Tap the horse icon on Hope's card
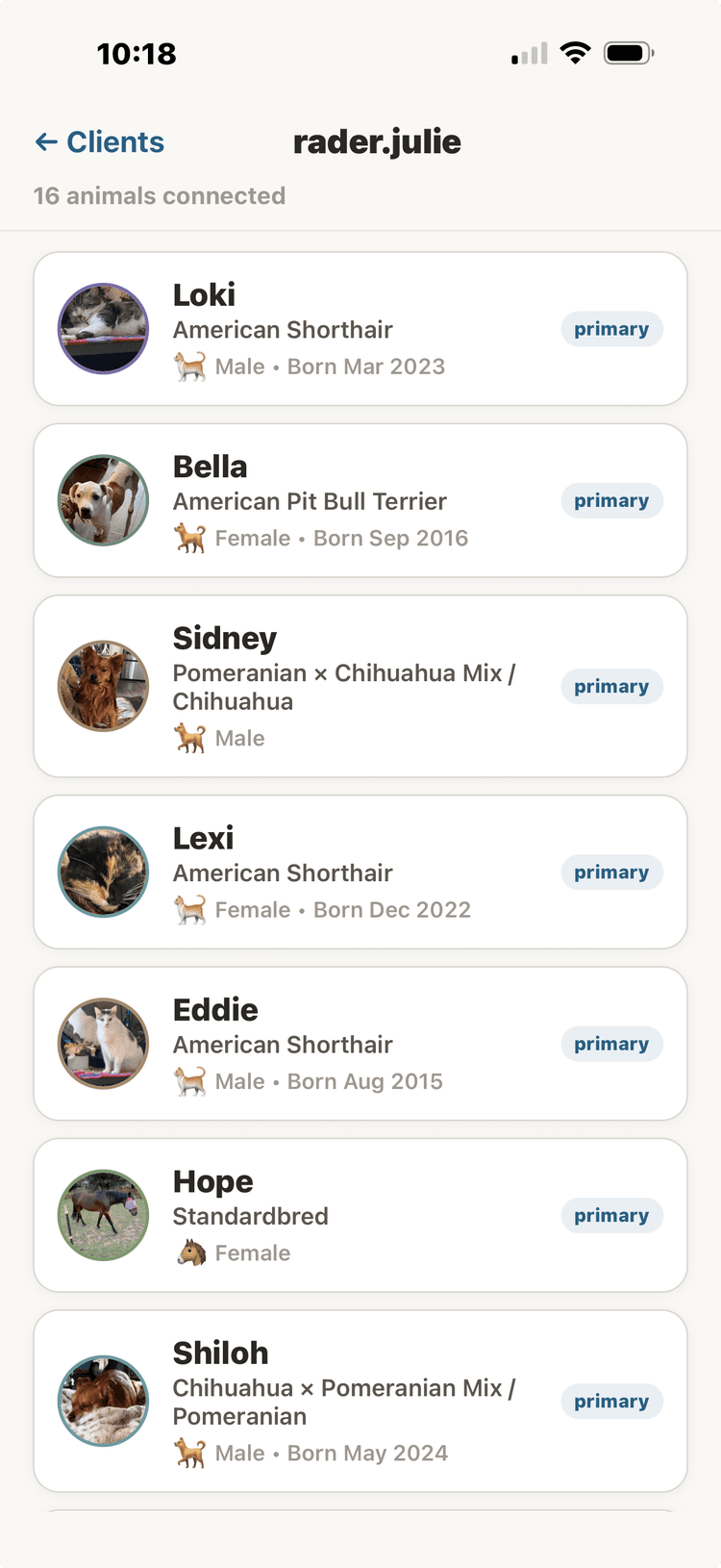Image resolution: width=721 pixels, height=1568 pixels. pyautogui.click(x=189, y=1252)
